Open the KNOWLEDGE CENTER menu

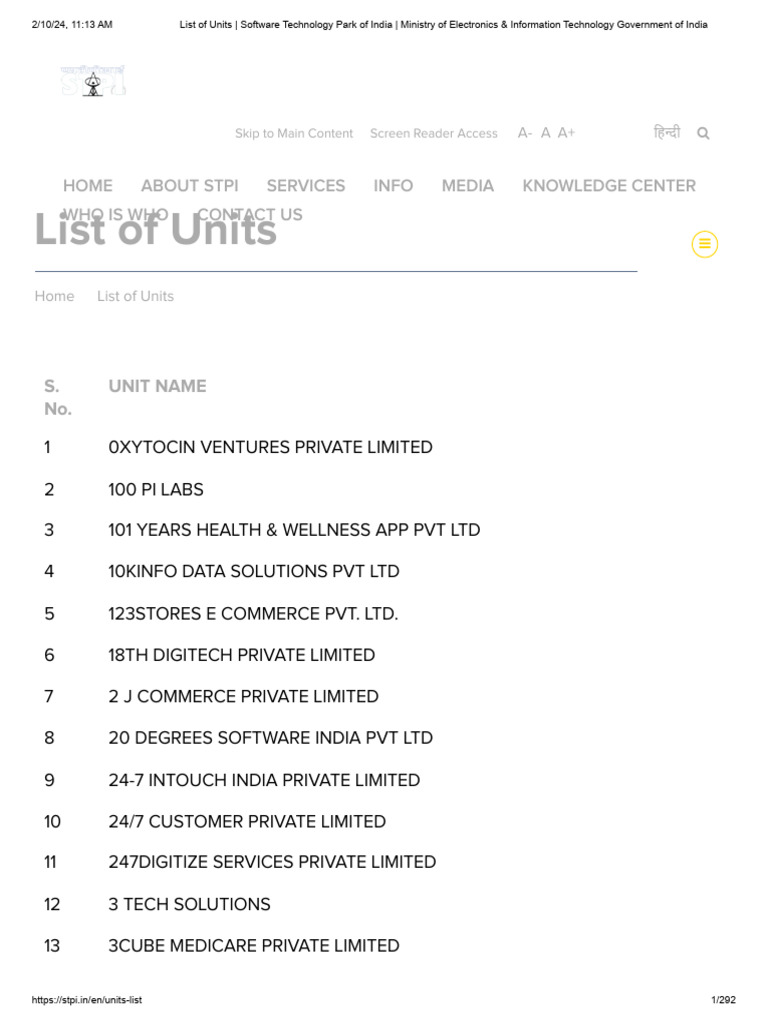(x=609, y=185)
